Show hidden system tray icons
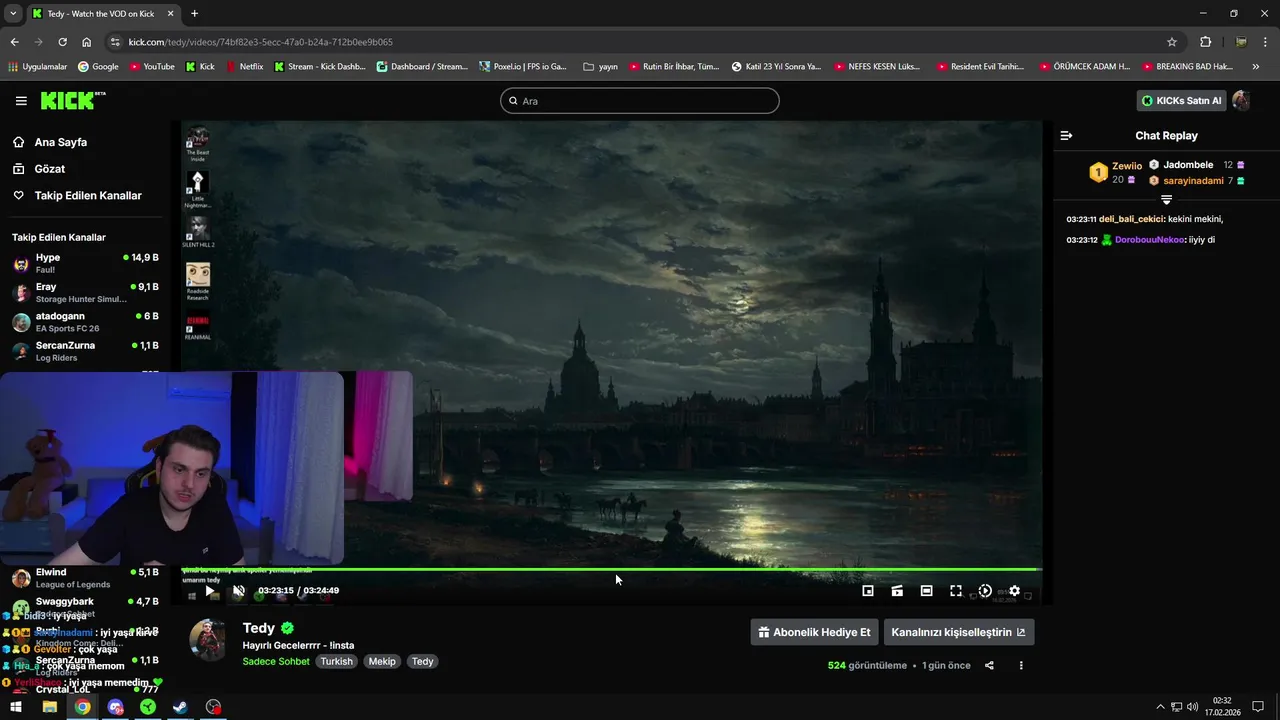The width and height of the screenshot is (1280, 720). [x=1160, y=707]
